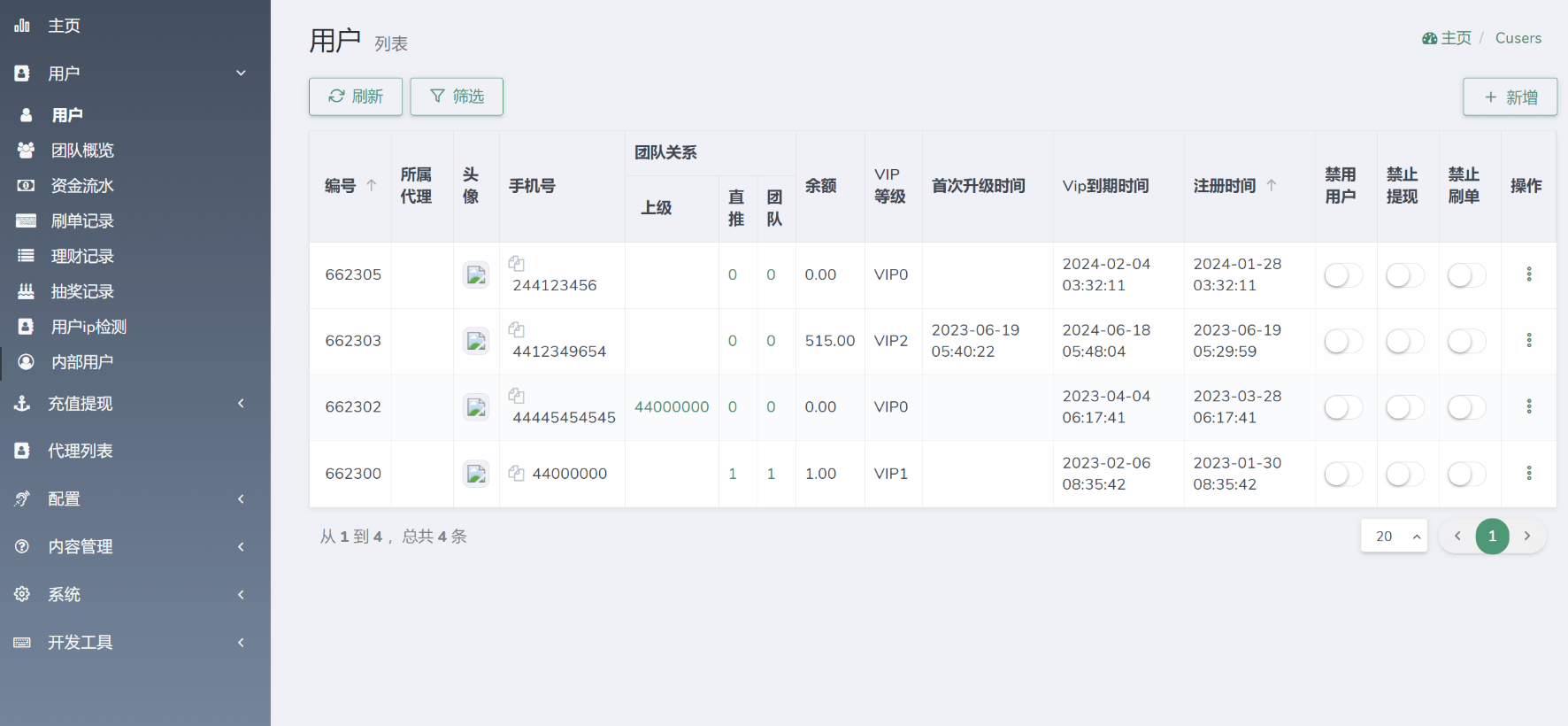
Task: Click the 新增 add button
Action: tap(1510, 97)
